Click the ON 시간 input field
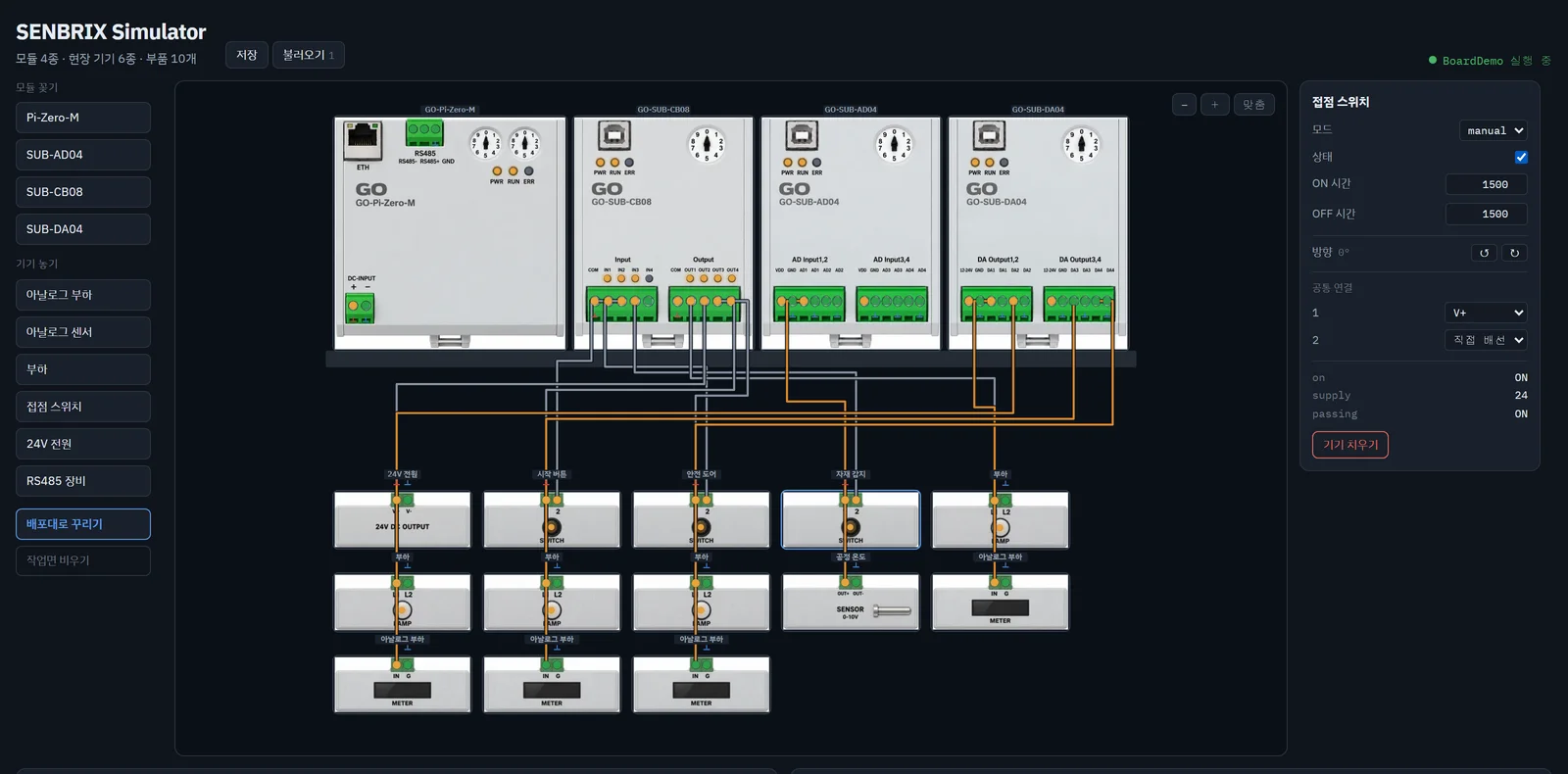This screenshot has height=774, width=1568. coord(1486,184)
